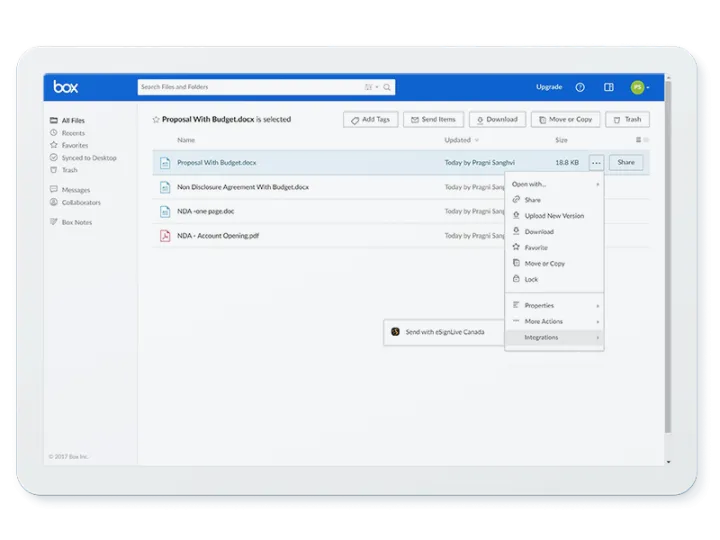
Task: Open Favorites in sidebar
Action: [x=69, y=145]
